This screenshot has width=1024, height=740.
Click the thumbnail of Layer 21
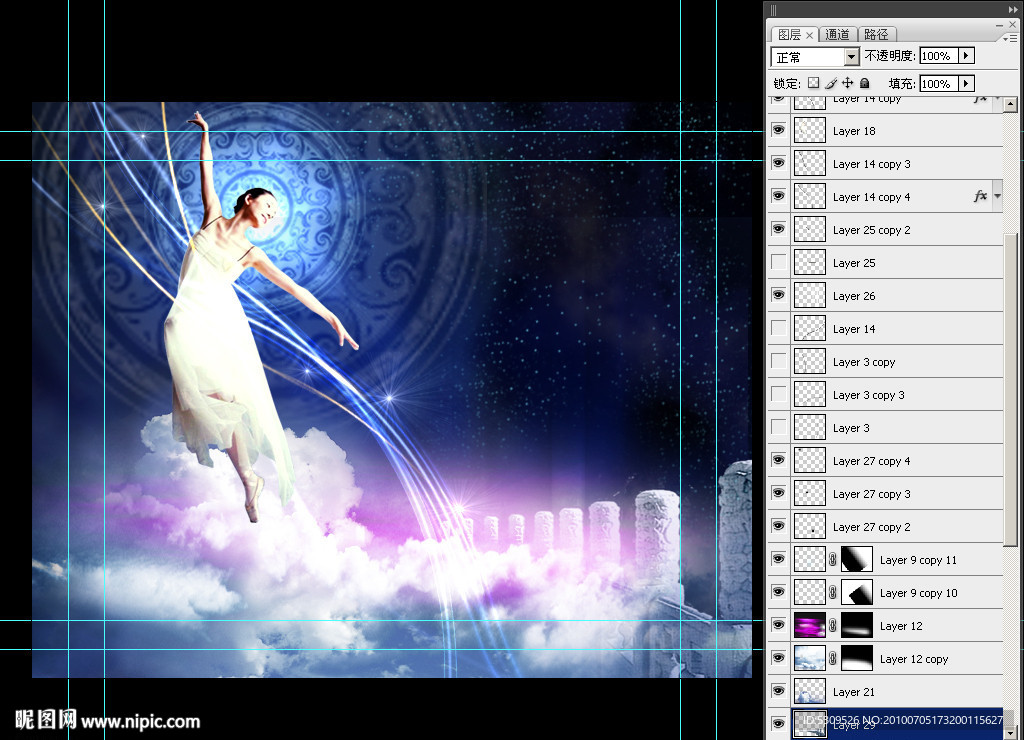point(810,691)
